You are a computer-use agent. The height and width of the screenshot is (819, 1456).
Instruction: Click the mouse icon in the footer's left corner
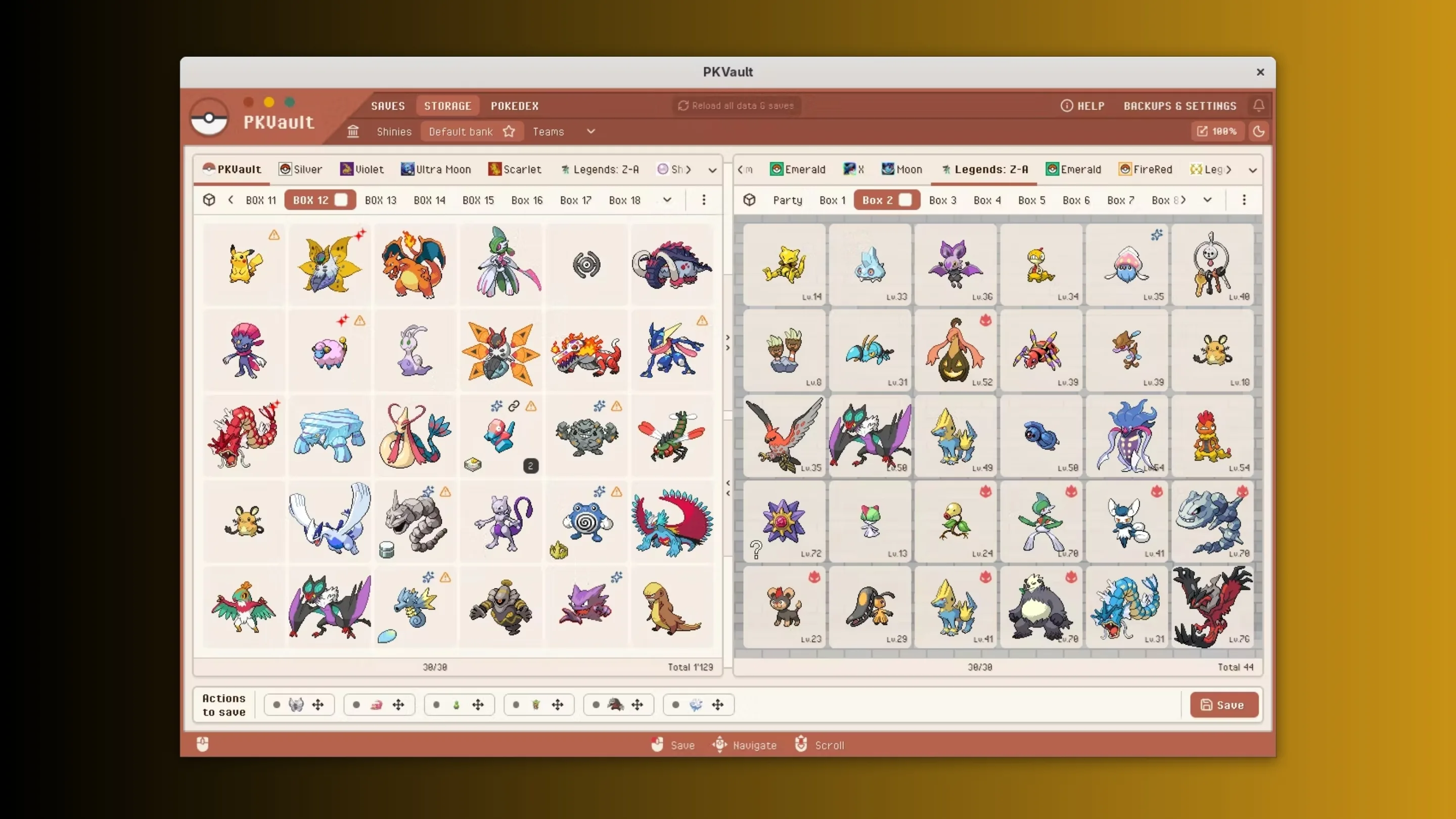(x=202, y=744)
